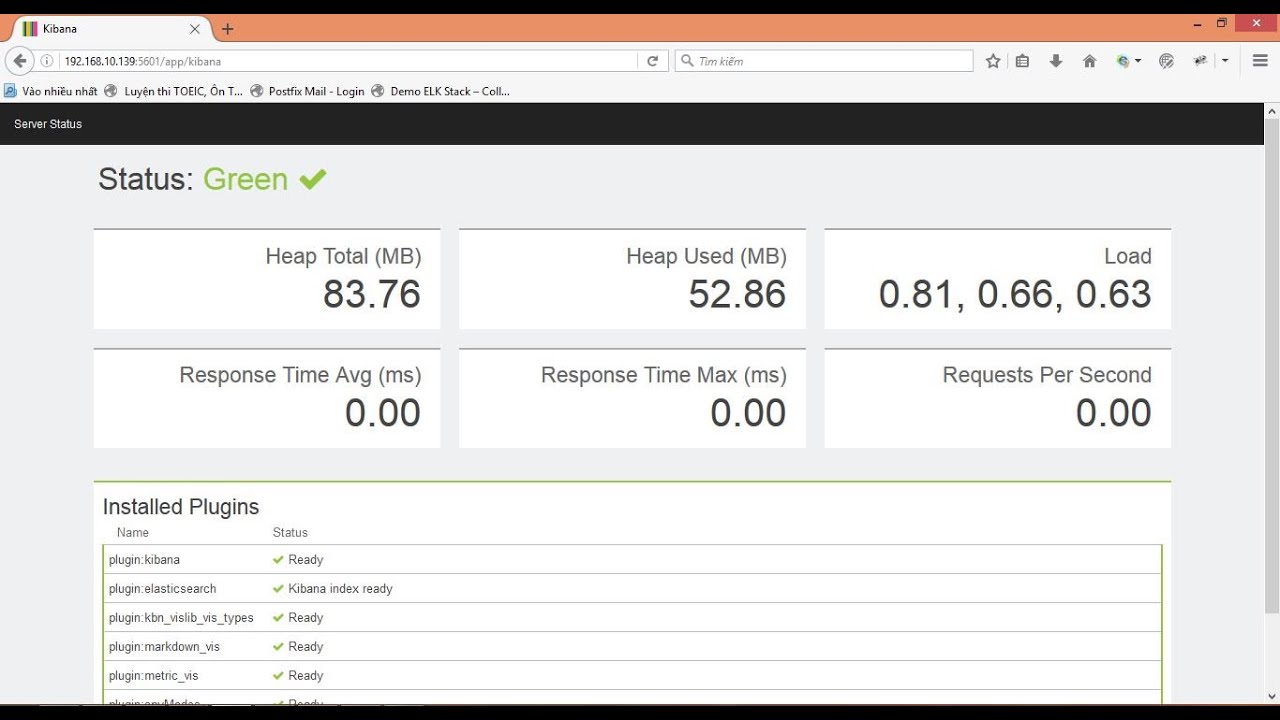Image resolution: width=1280 pixels, height=720 pixels.
Task: Restore down the Firefox window
Action: pyautogui.click(x=1222, y=23)
